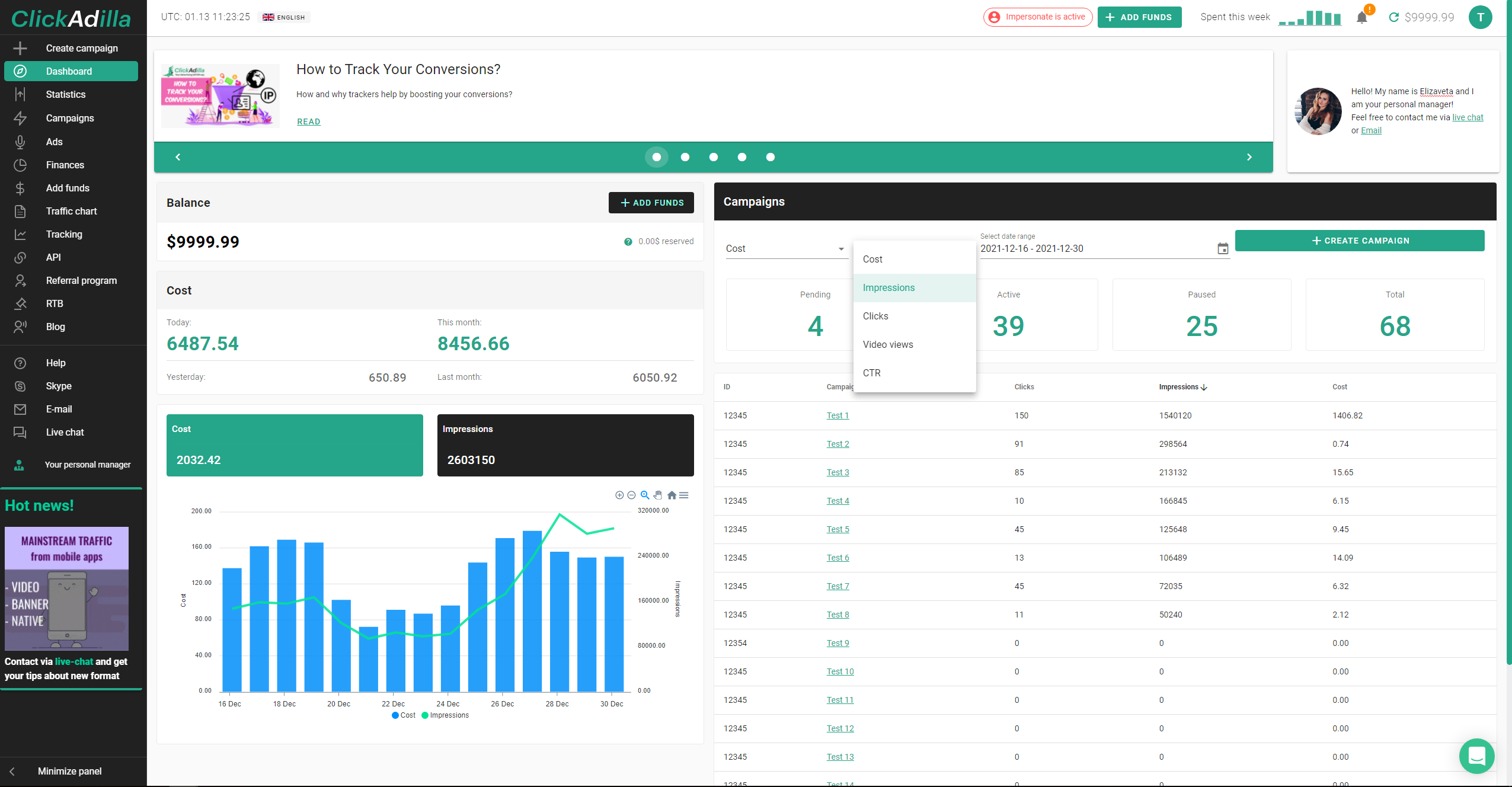Screen dimensions: 1512x787
Task: Open the live chat bubble widget
Action: coord(1476,756)
